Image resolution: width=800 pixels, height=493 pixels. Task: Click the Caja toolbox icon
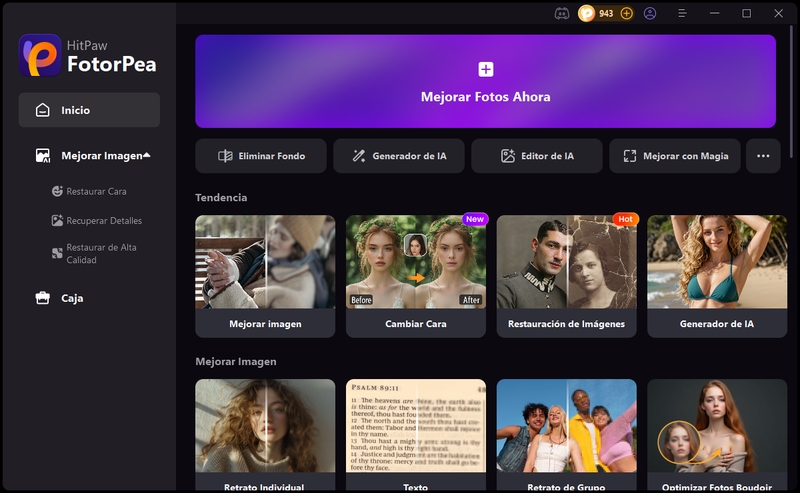click(42, 298)
